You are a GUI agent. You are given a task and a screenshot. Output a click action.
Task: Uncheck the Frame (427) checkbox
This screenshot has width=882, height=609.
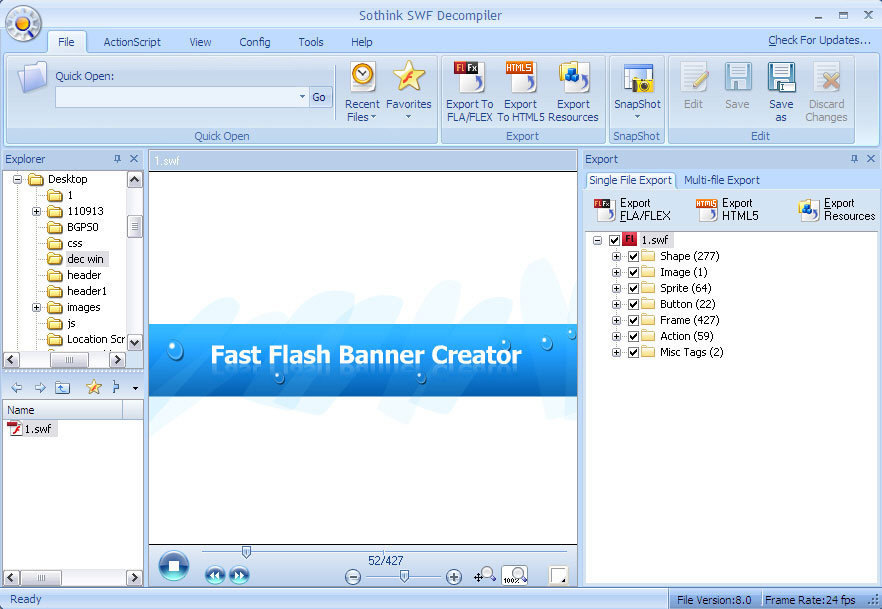click(x=633, y=321)
